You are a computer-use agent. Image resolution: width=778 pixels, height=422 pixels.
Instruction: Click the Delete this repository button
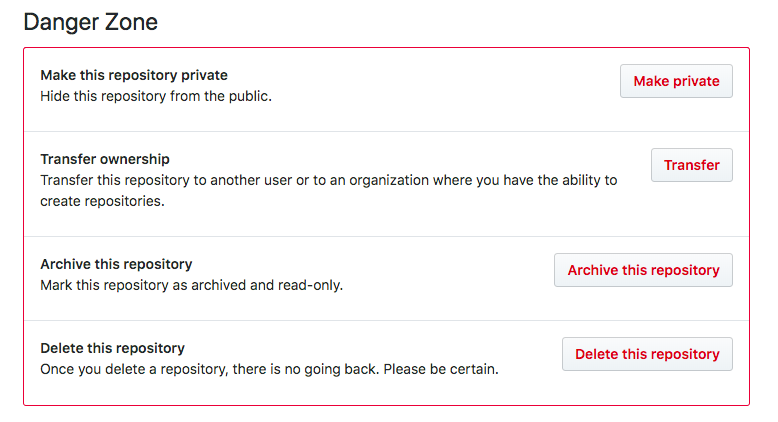click(x=647, y=354)
